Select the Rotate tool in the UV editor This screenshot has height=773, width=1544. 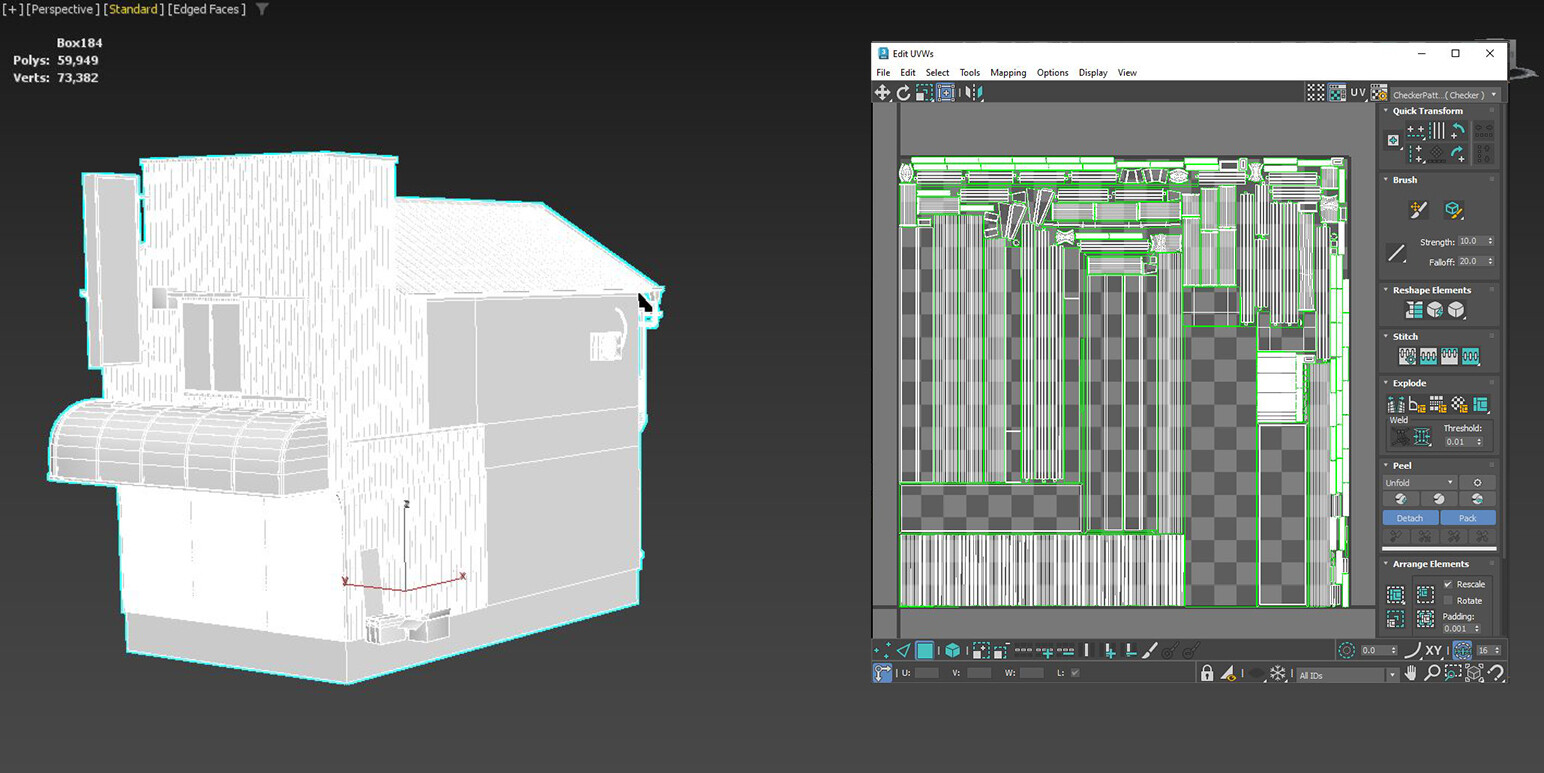coord(903,92)
